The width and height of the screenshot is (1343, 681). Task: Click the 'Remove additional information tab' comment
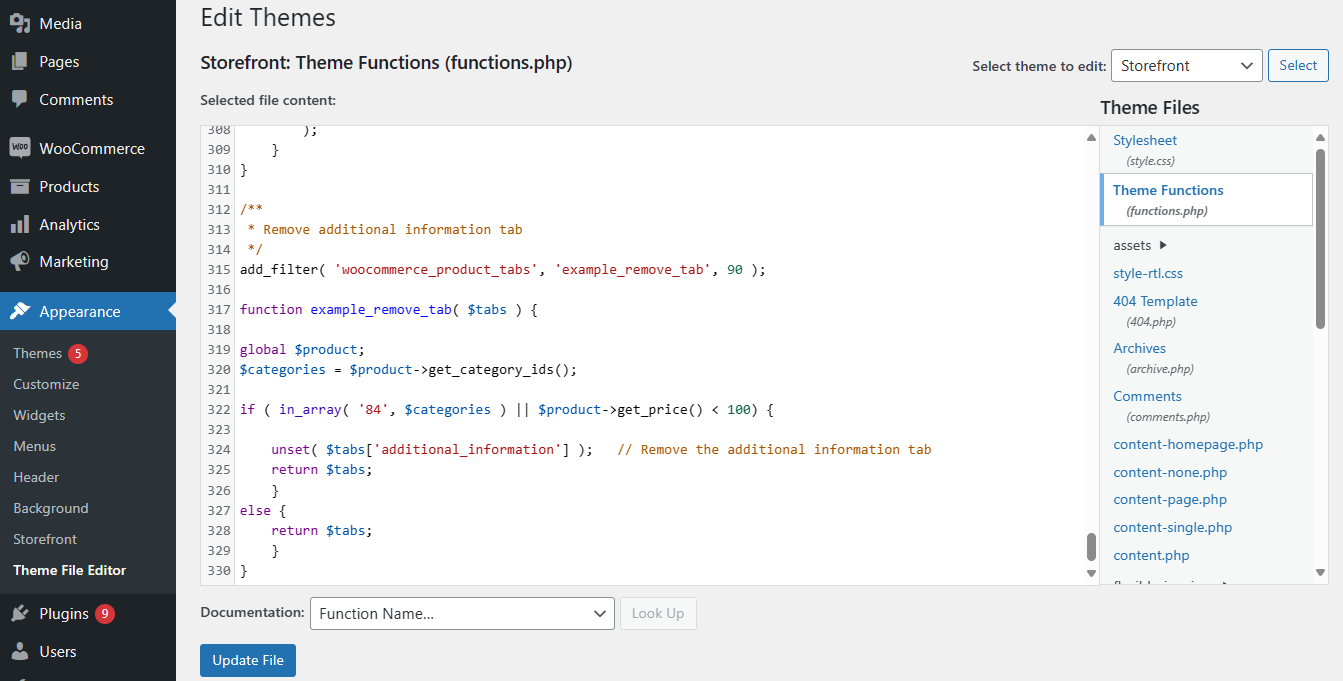(393, 229)
